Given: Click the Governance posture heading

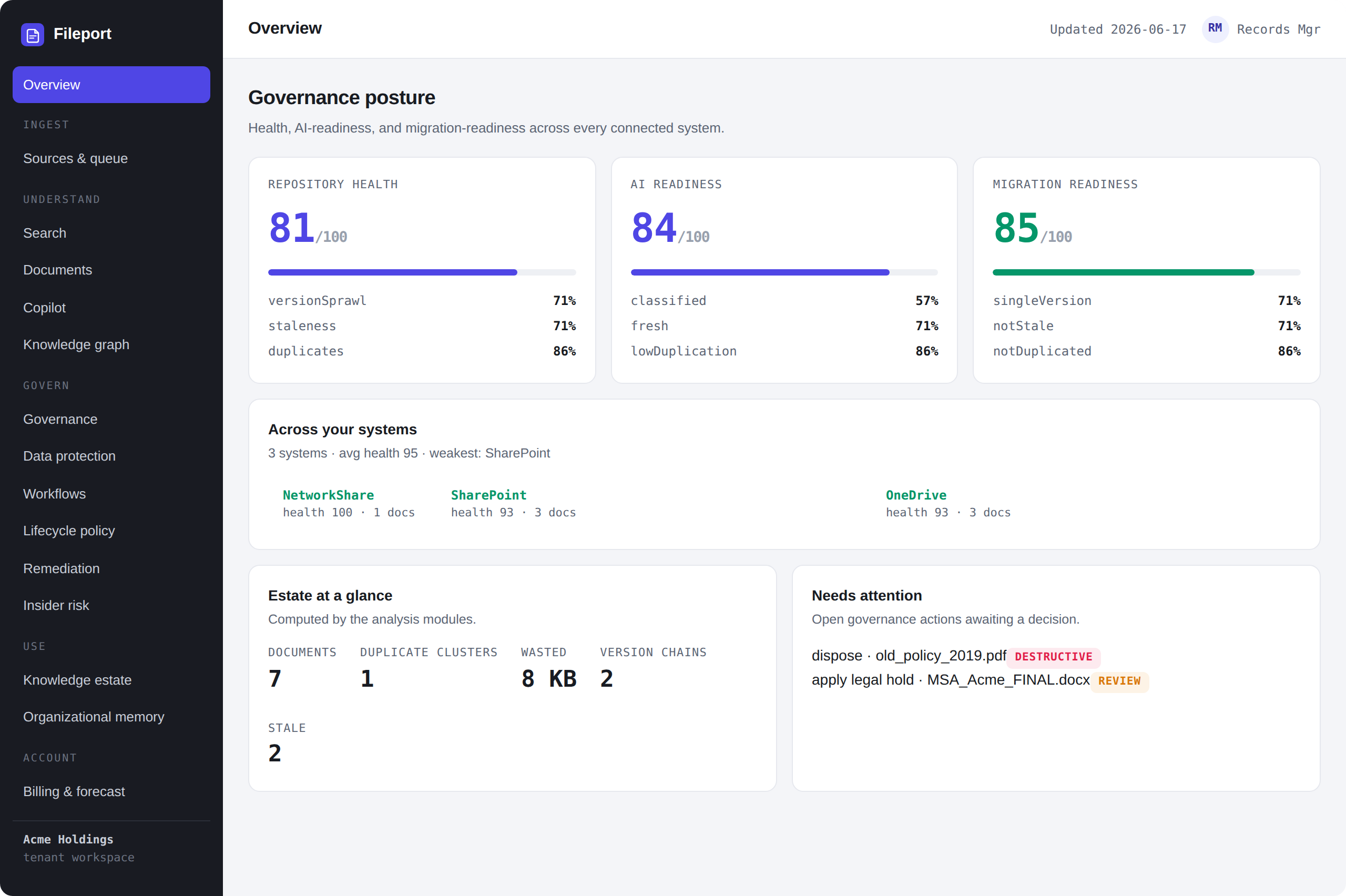Looking at the screenshot, I should tap(342, 98).
